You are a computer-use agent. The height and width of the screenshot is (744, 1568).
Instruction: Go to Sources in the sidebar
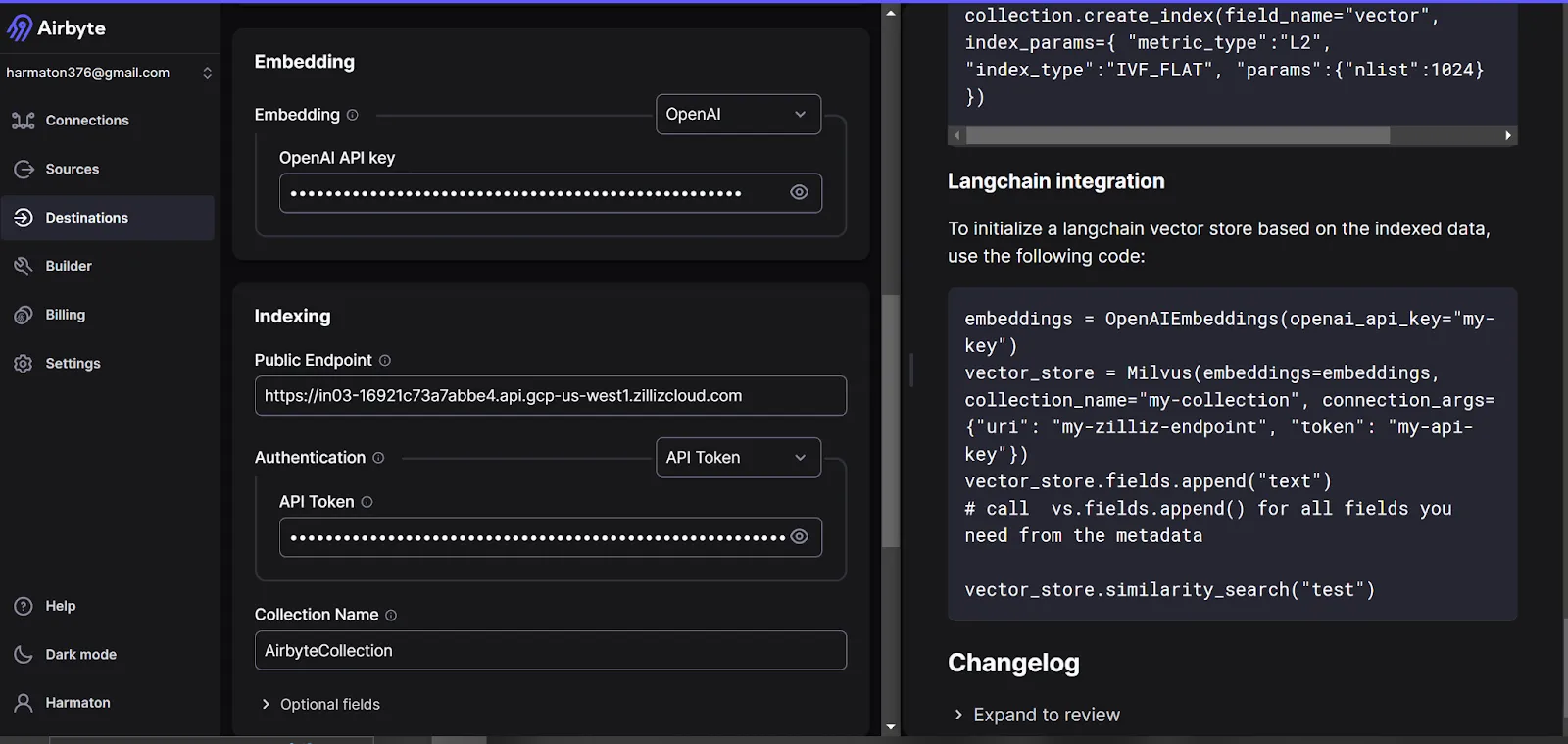pyautogui.click(x=108, y=170)
